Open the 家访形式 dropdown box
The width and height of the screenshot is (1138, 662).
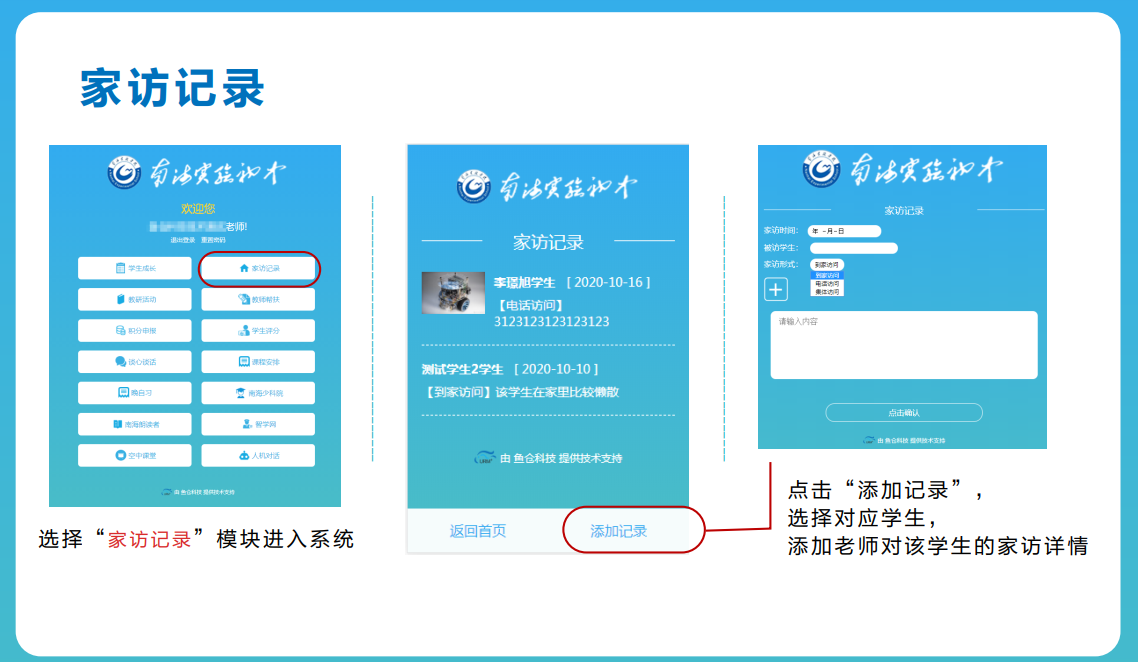click(827, 265)
